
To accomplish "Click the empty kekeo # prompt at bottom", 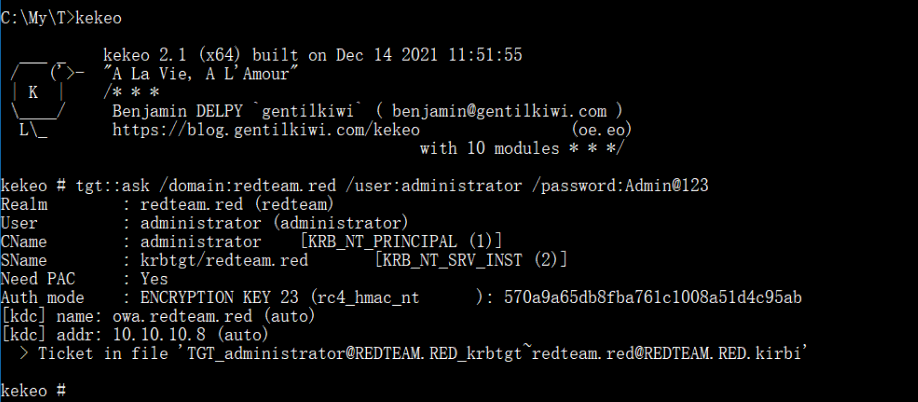I will 34,390.
